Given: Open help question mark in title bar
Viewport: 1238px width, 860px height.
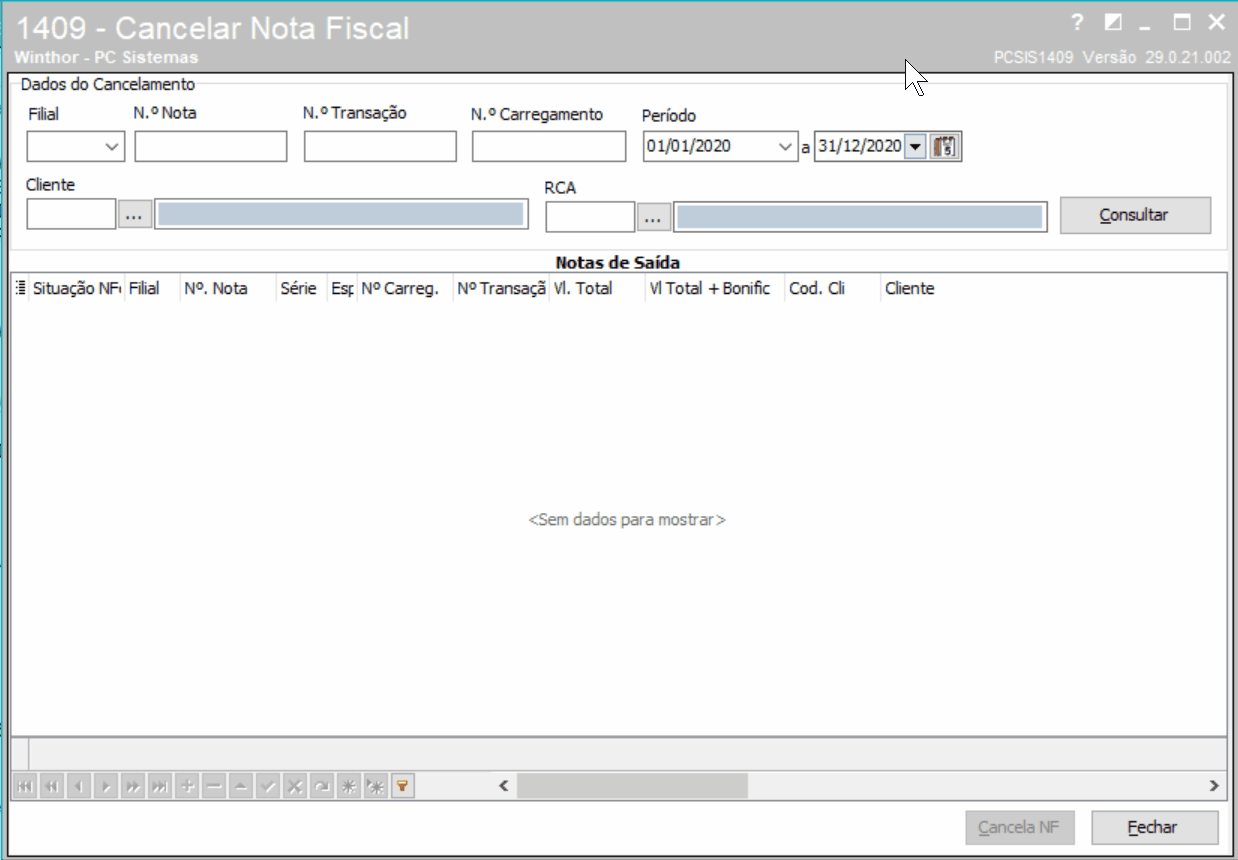Looking at the screenshot, I should click(1077, 22).
